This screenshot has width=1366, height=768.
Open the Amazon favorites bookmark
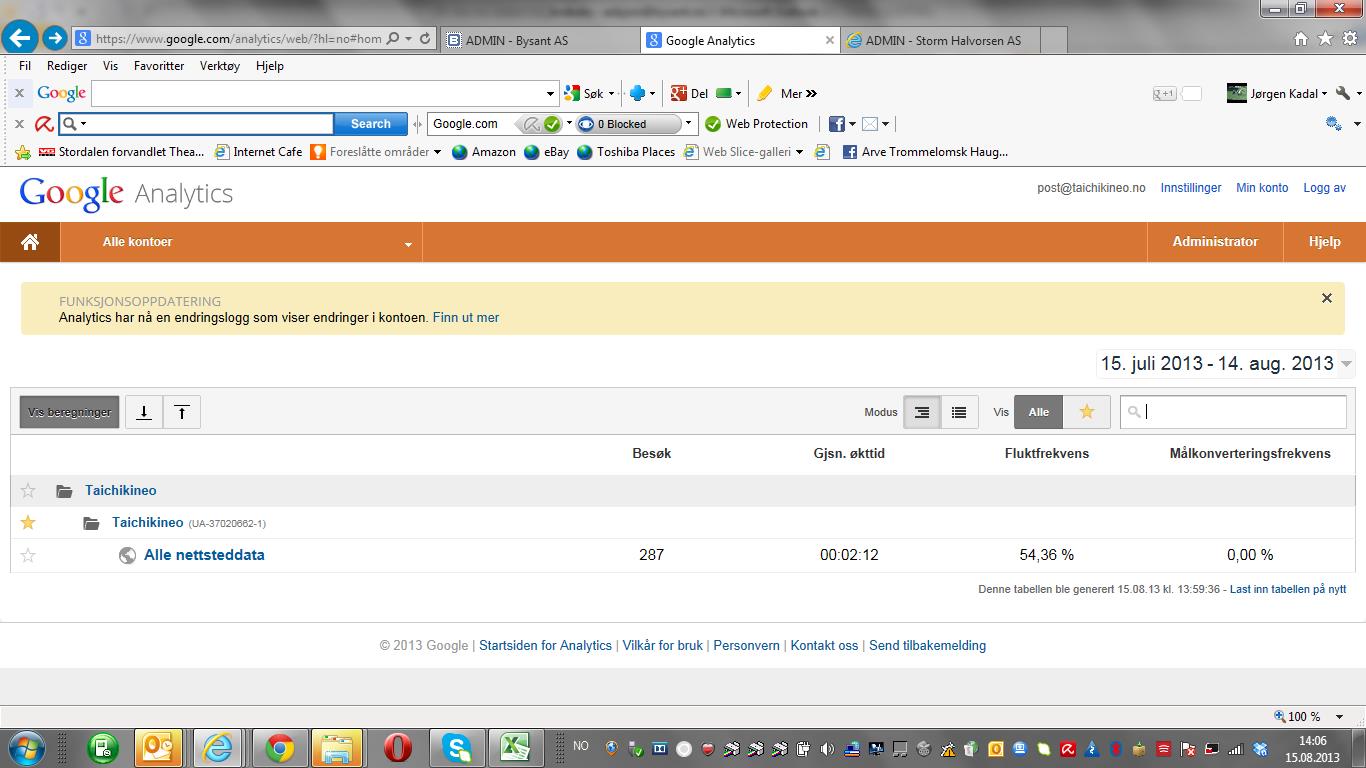[x=484, y=152]
